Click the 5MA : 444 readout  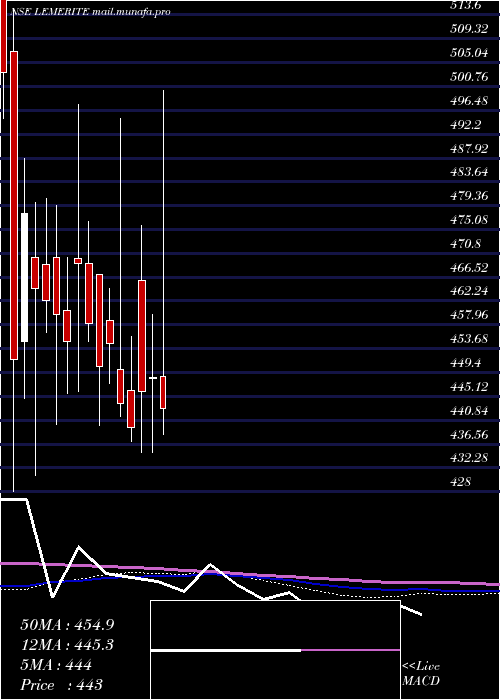click(56, 665)
